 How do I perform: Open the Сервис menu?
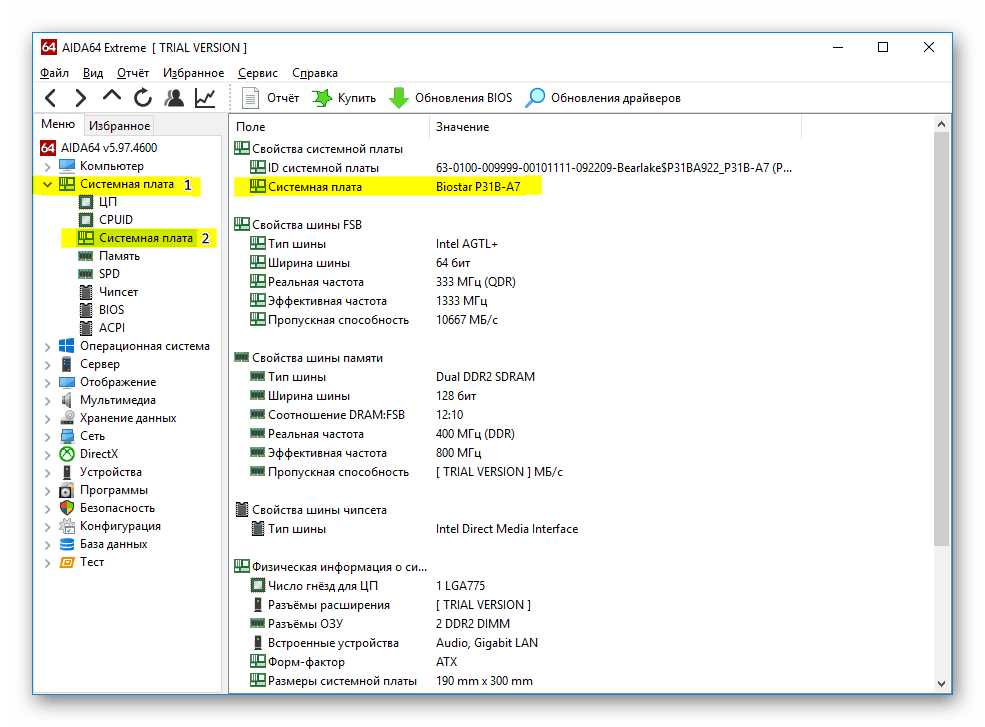(258, 73)
